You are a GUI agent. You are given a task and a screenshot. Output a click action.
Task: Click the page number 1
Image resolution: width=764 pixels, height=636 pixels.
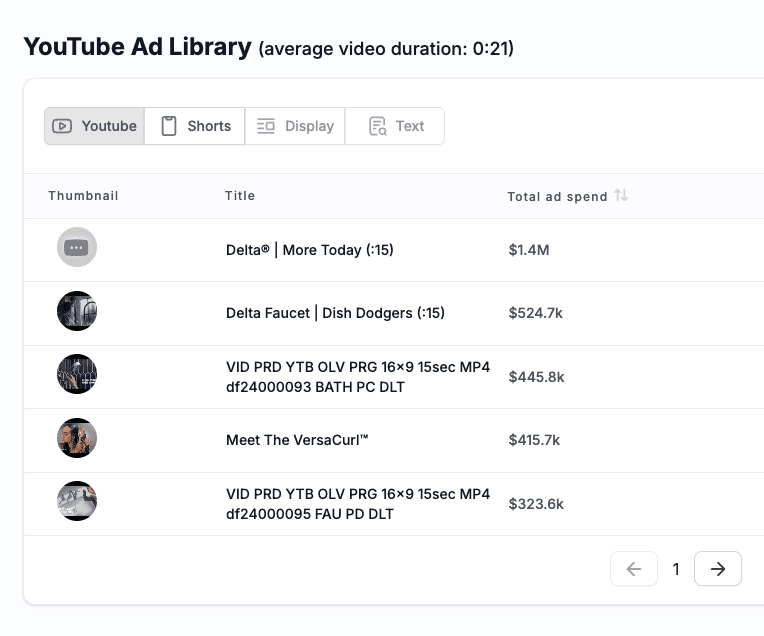coord(676,569)
